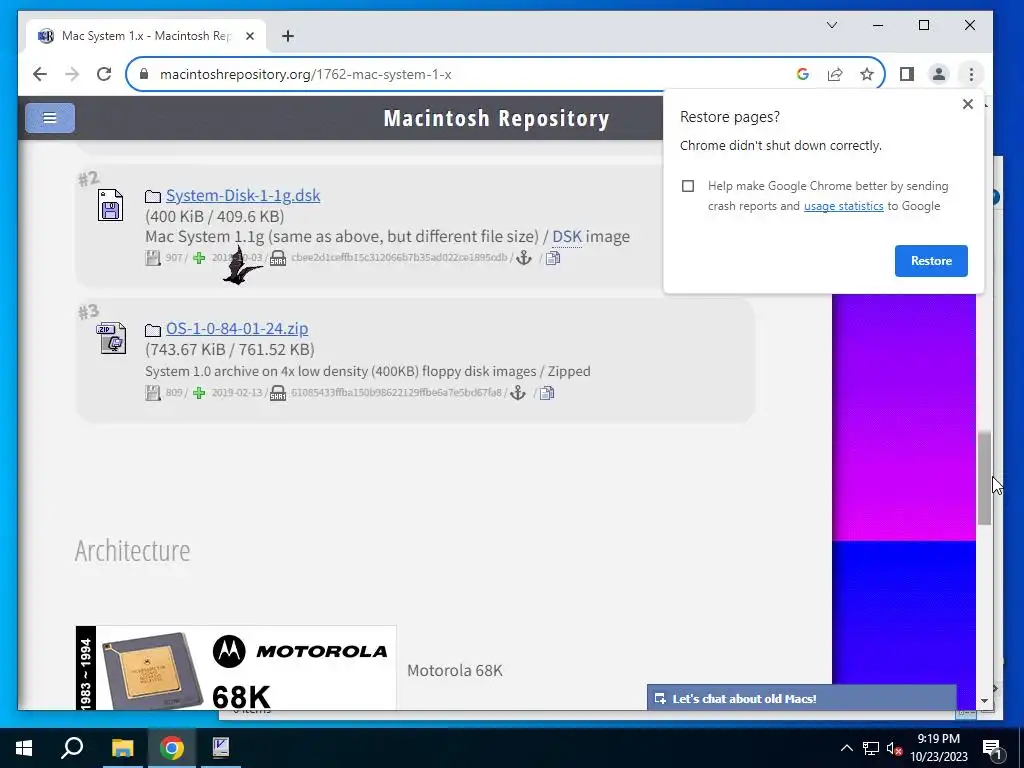Viewport: 1024px width, 768px height.
Task: Click the ZIP file icon for OS-1-0-84-01-24.zip
Action: pos(112,338)
